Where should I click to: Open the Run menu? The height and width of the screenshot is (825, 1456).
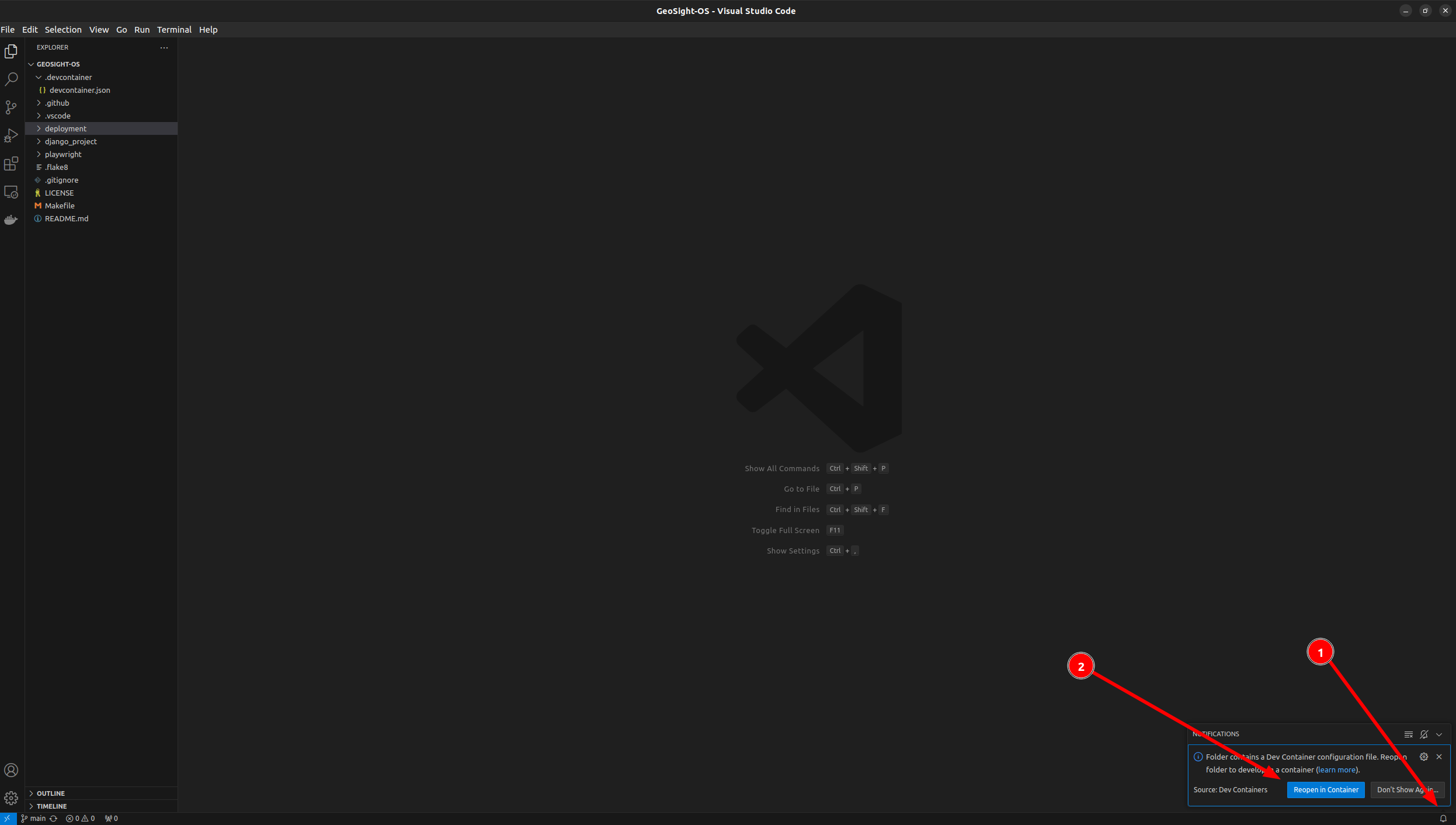tap(142, 30)
